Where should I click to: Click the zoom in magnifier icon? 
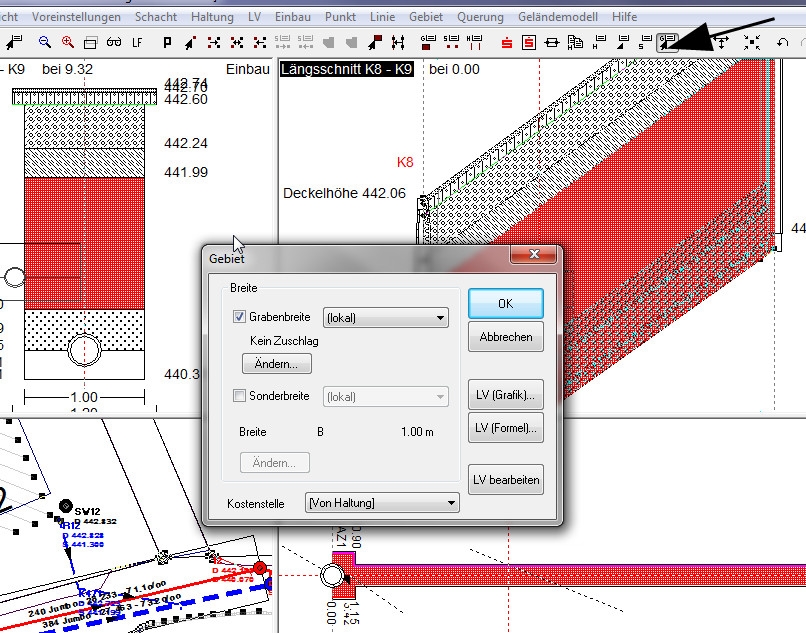(67, 42)
